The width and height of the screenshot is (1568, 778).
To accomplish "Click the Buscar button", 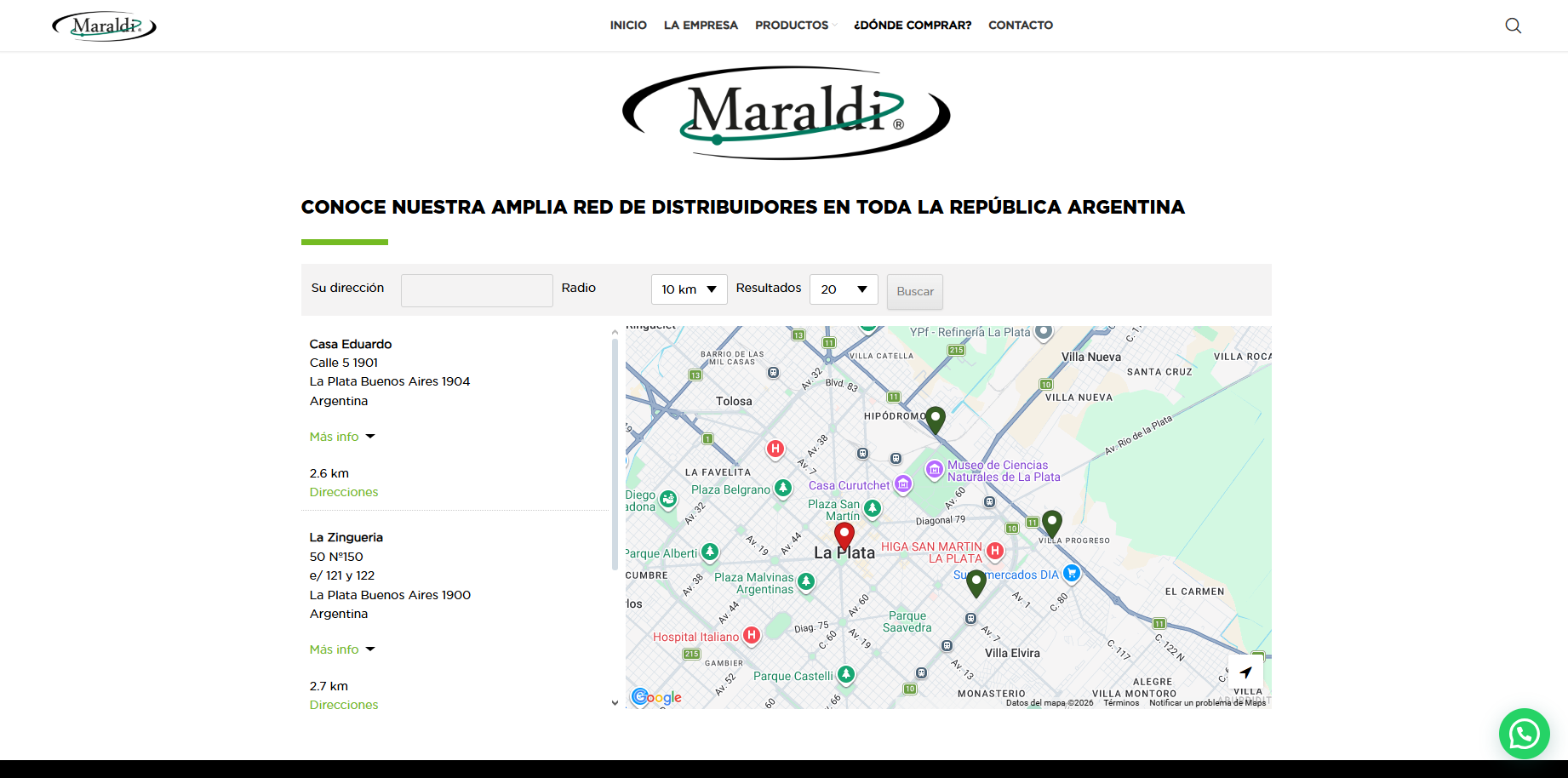I will pyautogui.click(x=915, y=291).
